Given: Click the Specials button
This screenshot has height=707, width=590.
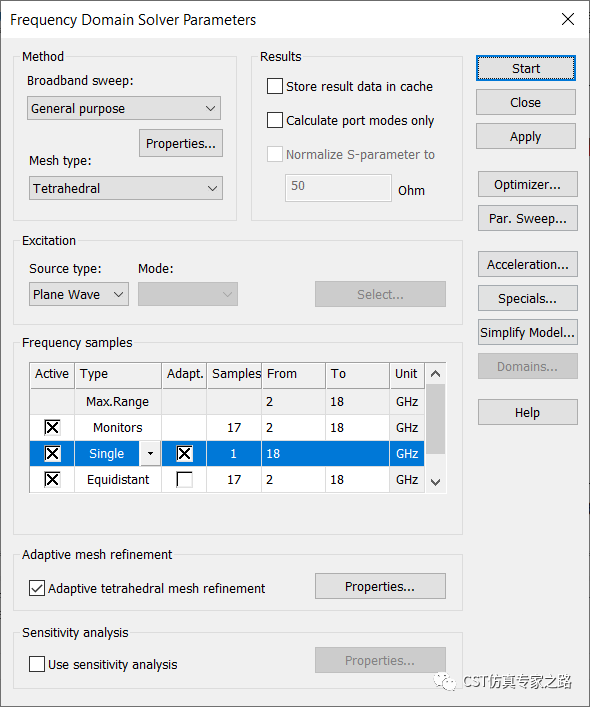Looking at the screenshot, I should pos(527,298).
